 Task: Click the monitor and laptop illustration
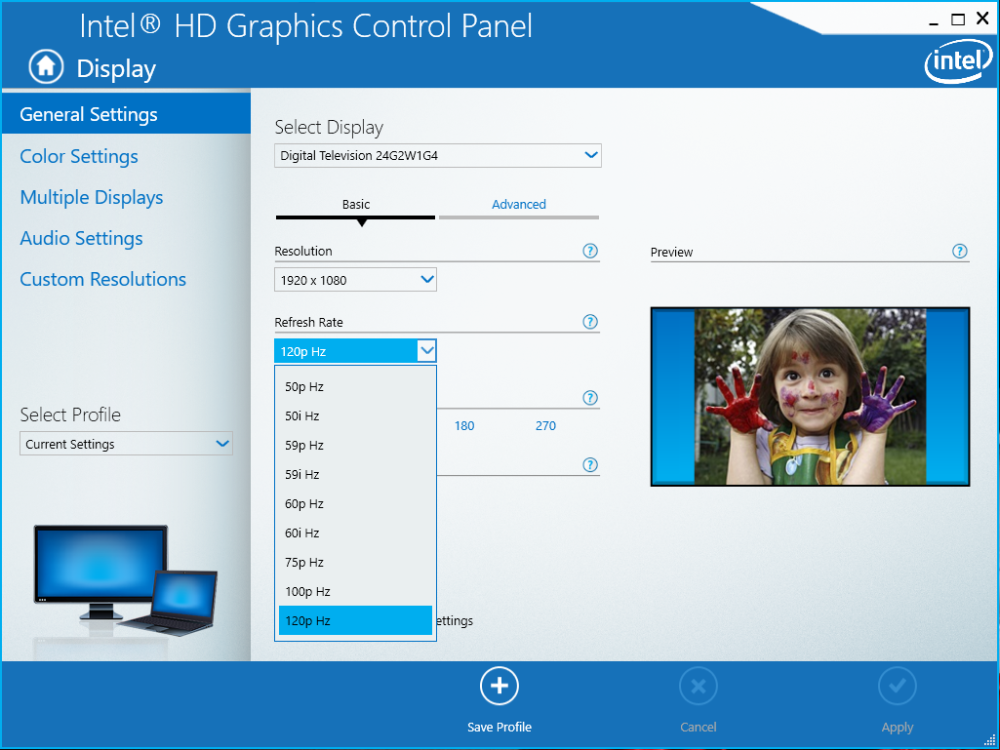coord(126,580)
